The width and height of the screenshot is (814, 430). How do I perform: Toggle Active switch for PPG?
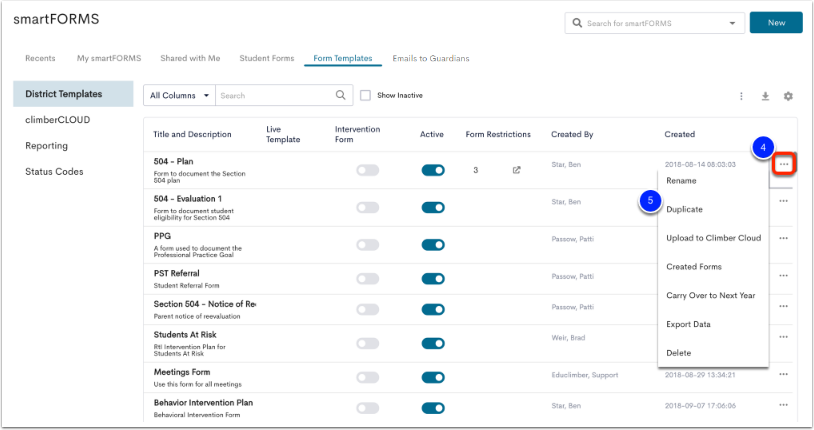[x=433, y=245]
